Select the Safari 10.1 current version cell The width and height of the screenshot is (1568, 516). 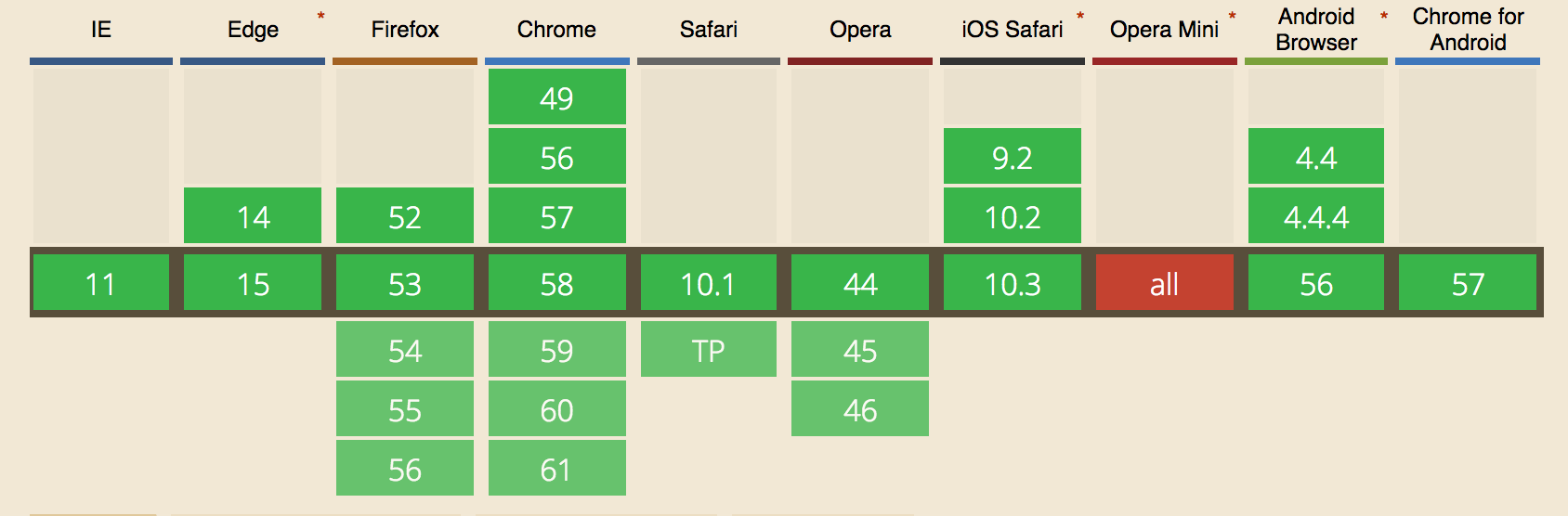(708, 283)
